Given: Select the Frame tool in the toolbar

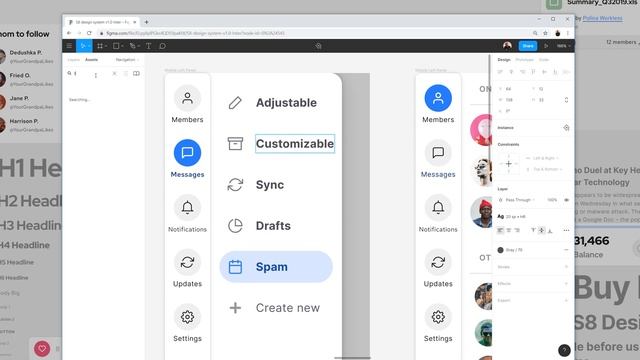Looking at the screenshot, I should pyautogui.click(x=100, y=46).
